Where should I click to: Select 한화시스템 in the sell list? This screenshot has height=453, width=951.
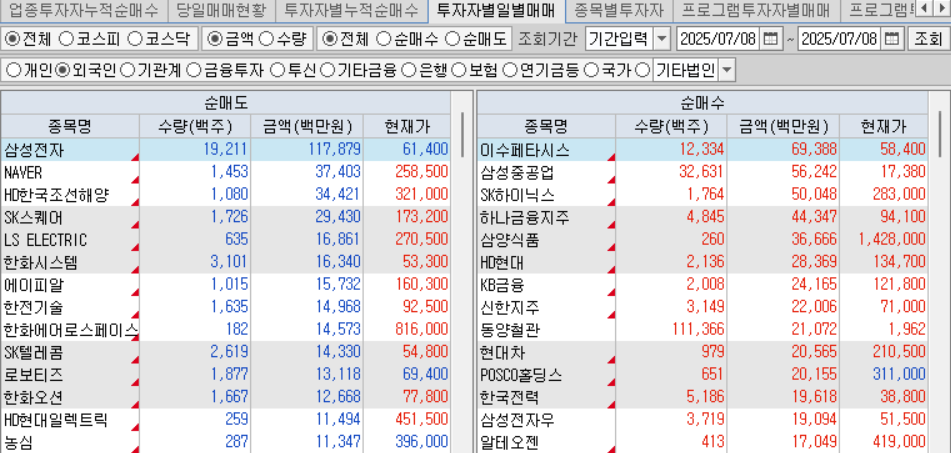pyautogui.click(x=225, y=263)
